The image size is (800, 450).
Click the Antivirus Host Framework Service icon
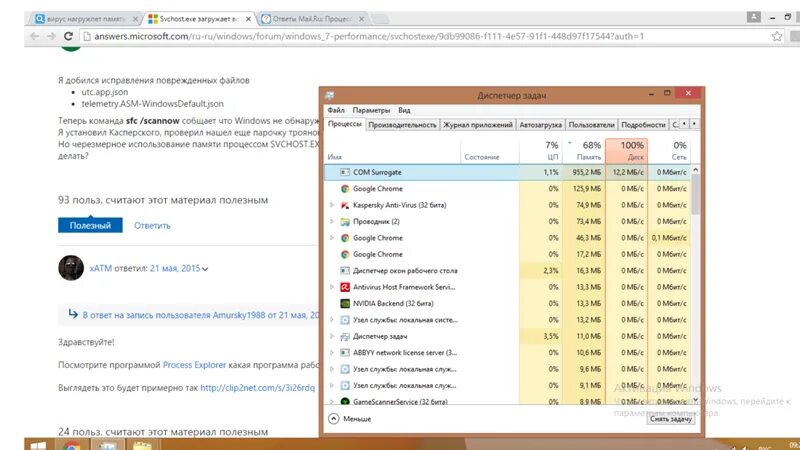click(x=345, y=287)
